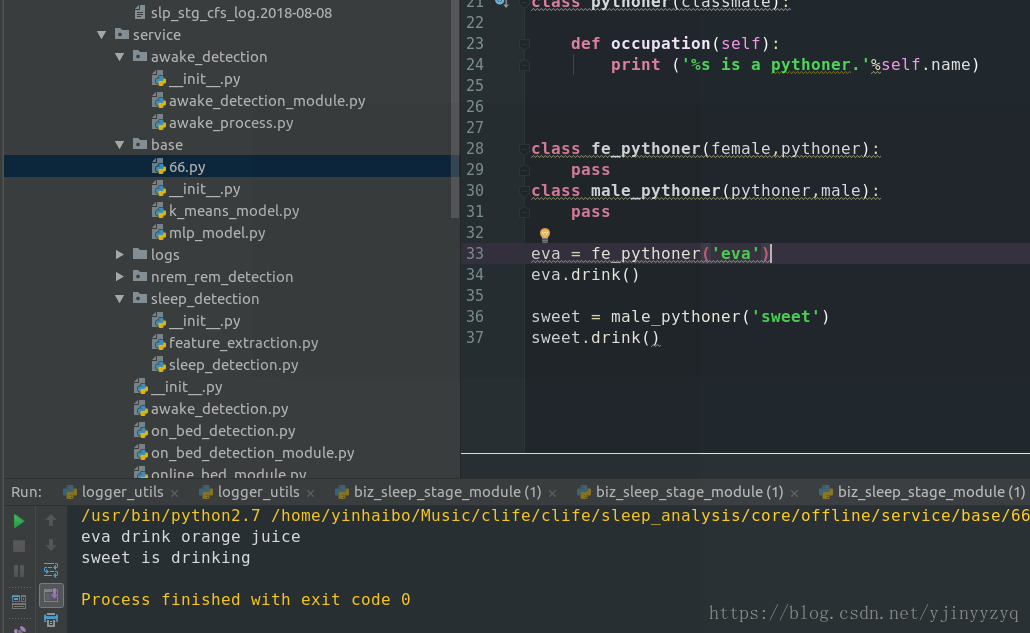Place cursor on eva.drink() line
Image resolution: width=1030 pixels, height=633 pixels.
pos(585,274)
